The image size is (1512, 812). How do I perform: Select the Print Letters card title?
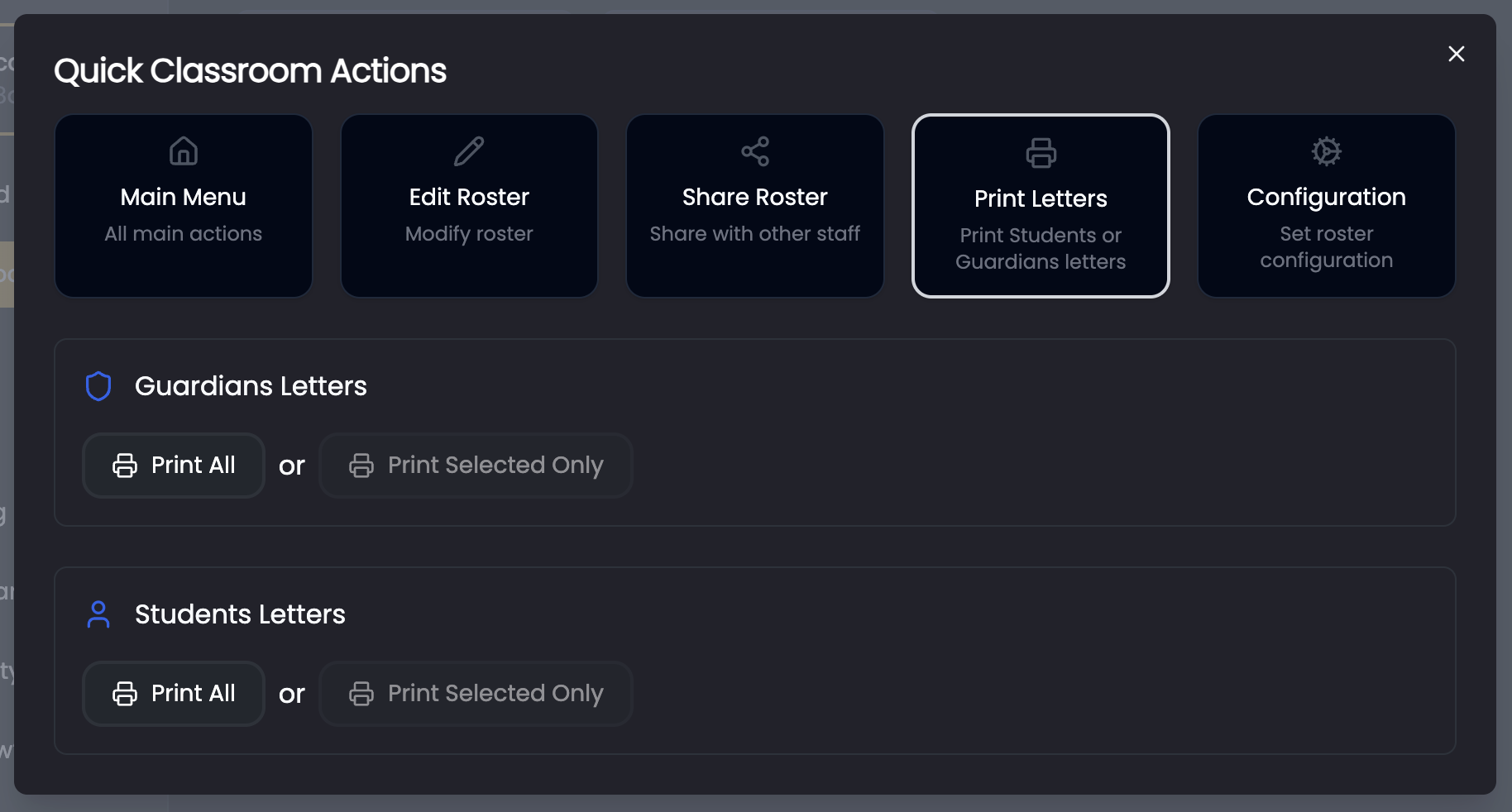coord(1041,198)
